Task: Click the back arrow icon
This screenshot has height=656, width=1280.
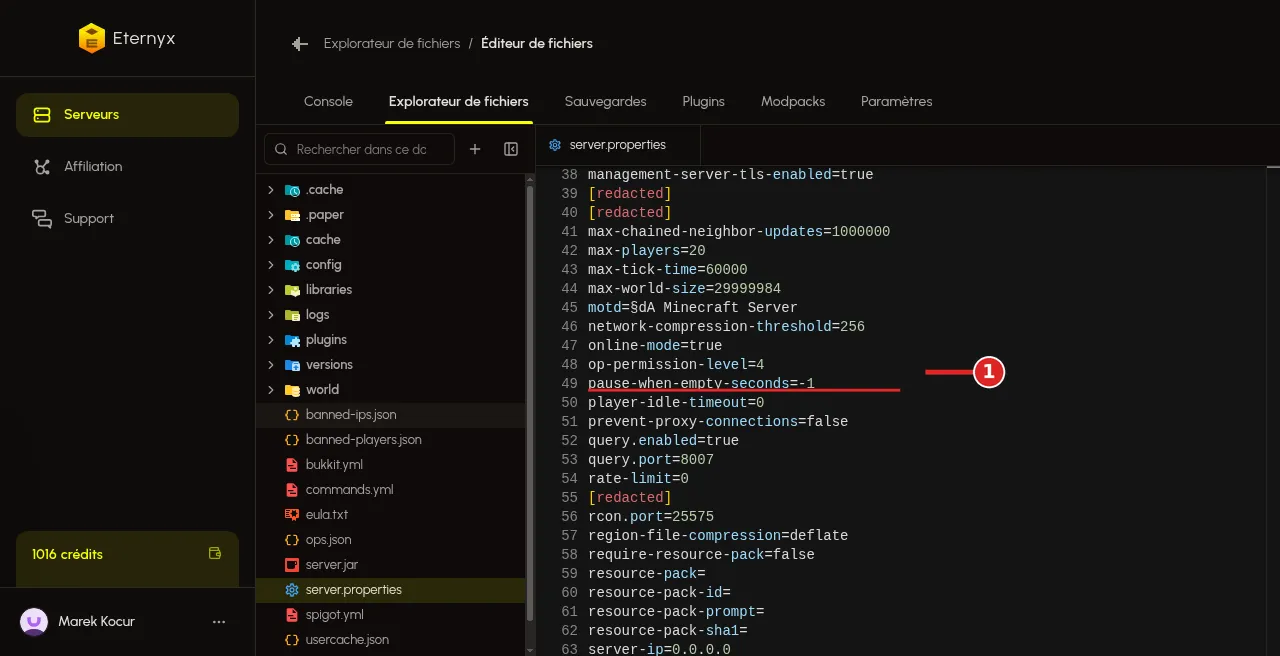Action: coord(299,44)
